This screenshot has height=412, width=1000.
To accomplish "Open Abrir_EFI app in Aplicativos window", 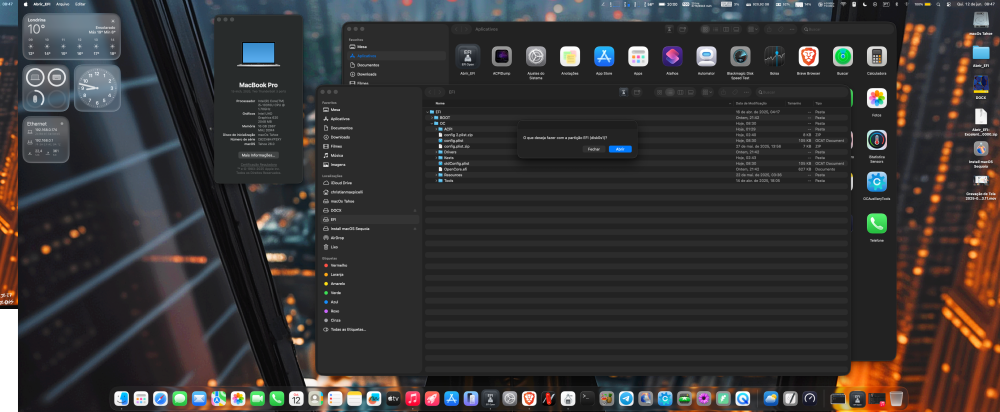I will click(x=467, y=57).
